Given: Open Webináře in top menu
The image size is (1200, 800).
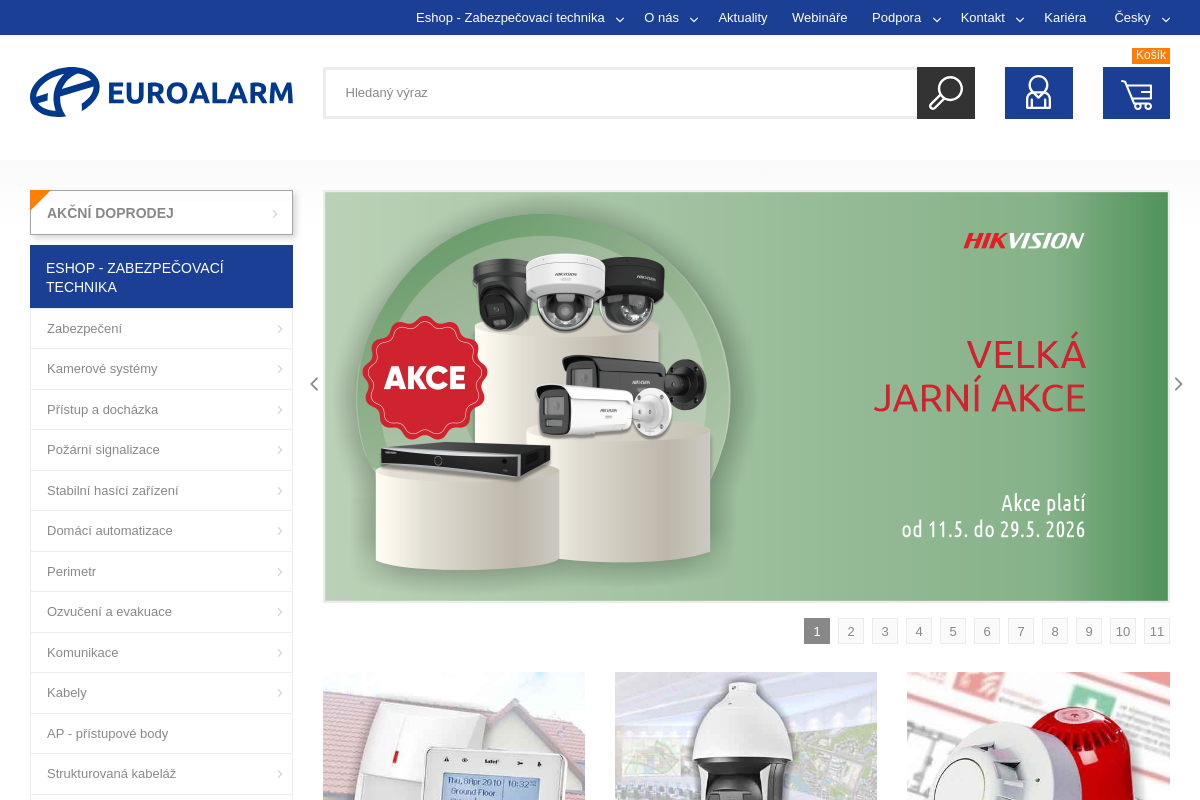Looking at the screenshot, I should coord(820,18).
